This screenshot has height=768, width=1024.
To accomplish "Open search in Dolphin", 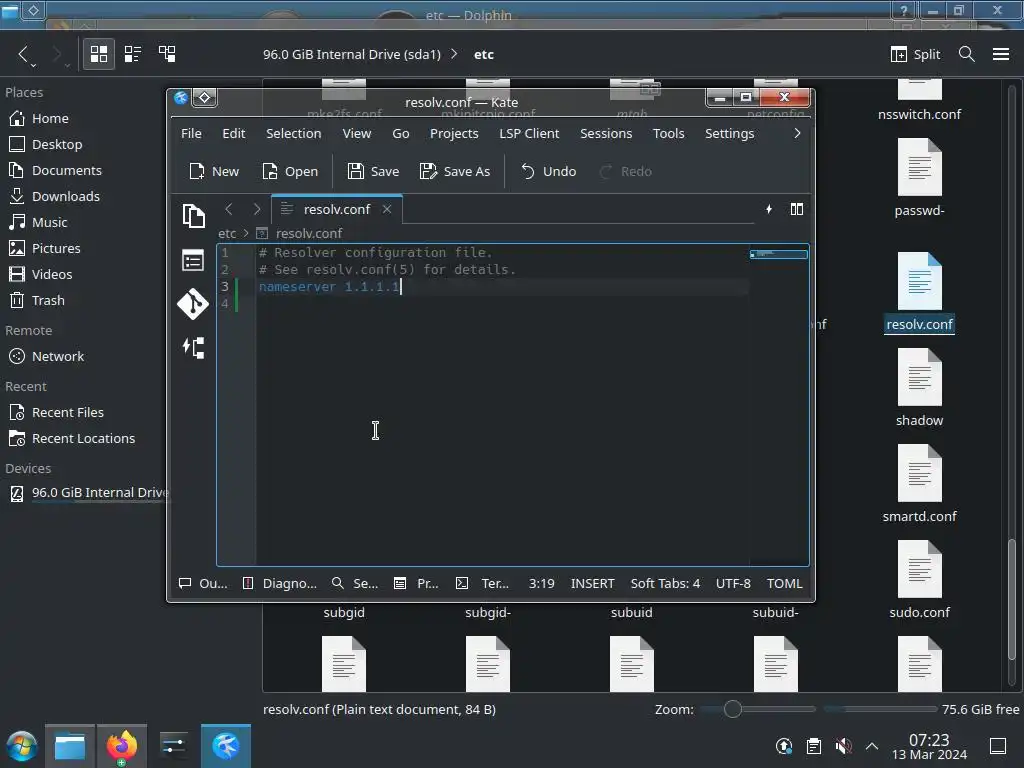I will (967, 54).
